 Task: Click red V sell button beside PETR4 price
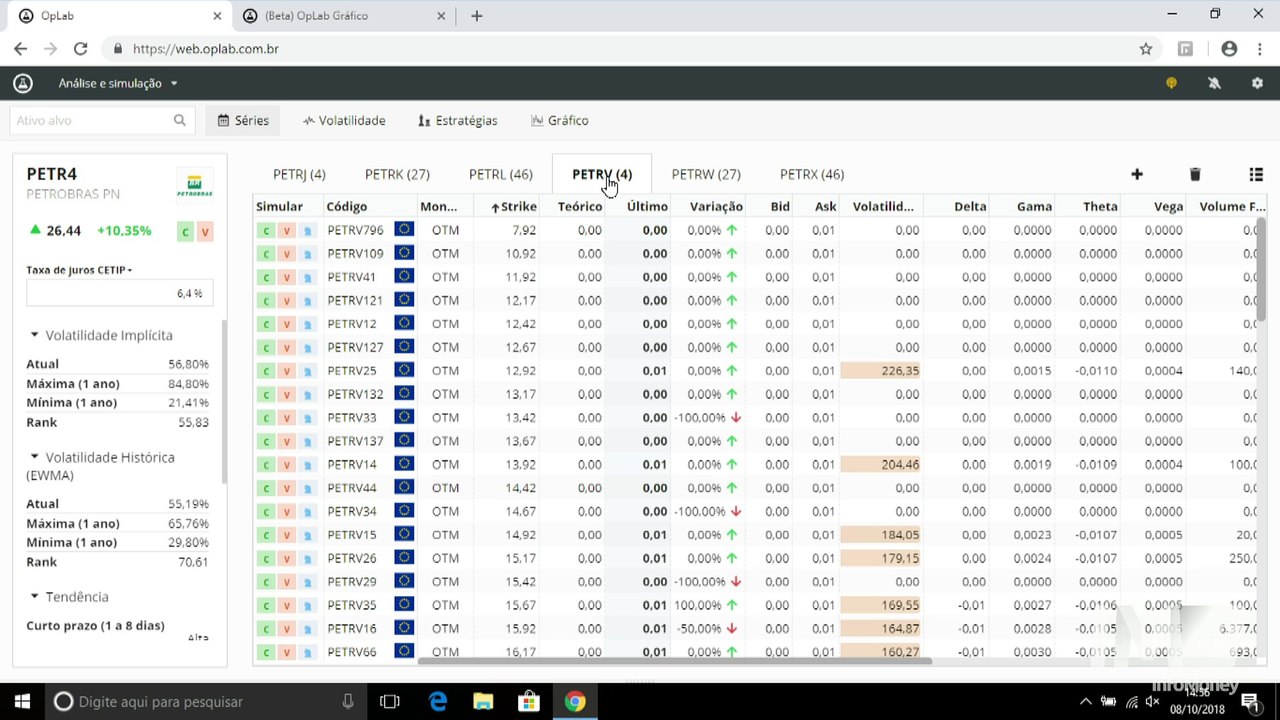pos(205,232)
